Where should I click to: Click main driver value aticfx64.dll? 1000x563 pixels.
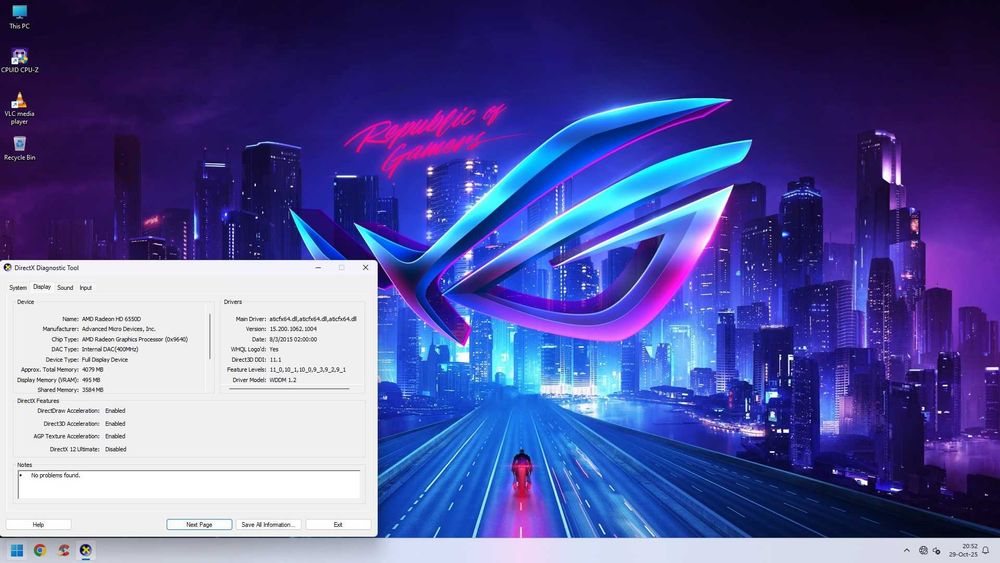click(312, 319)
